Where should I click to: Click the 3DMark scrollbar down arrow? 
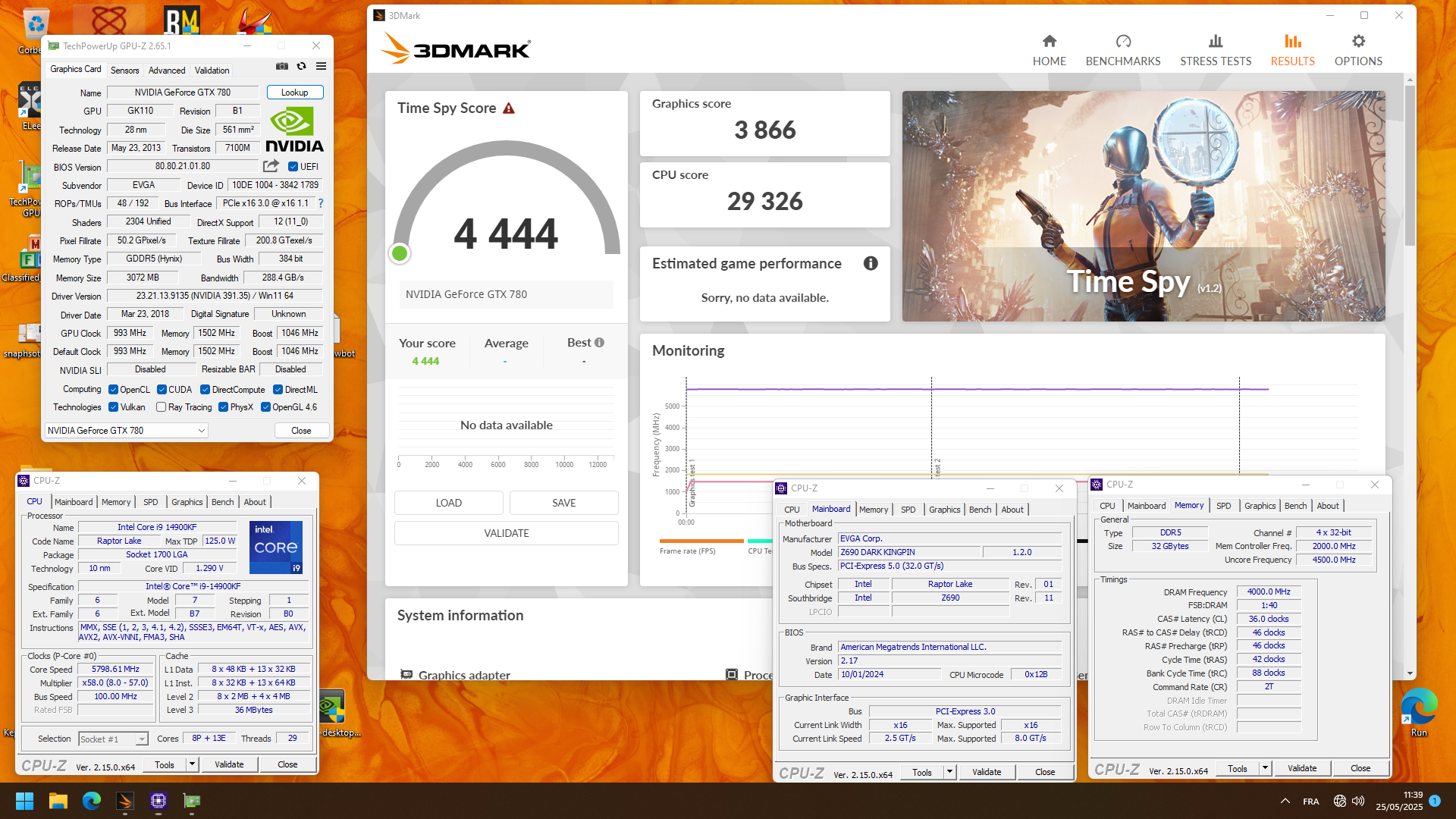pyautogui.click(x=1410, y=673)
